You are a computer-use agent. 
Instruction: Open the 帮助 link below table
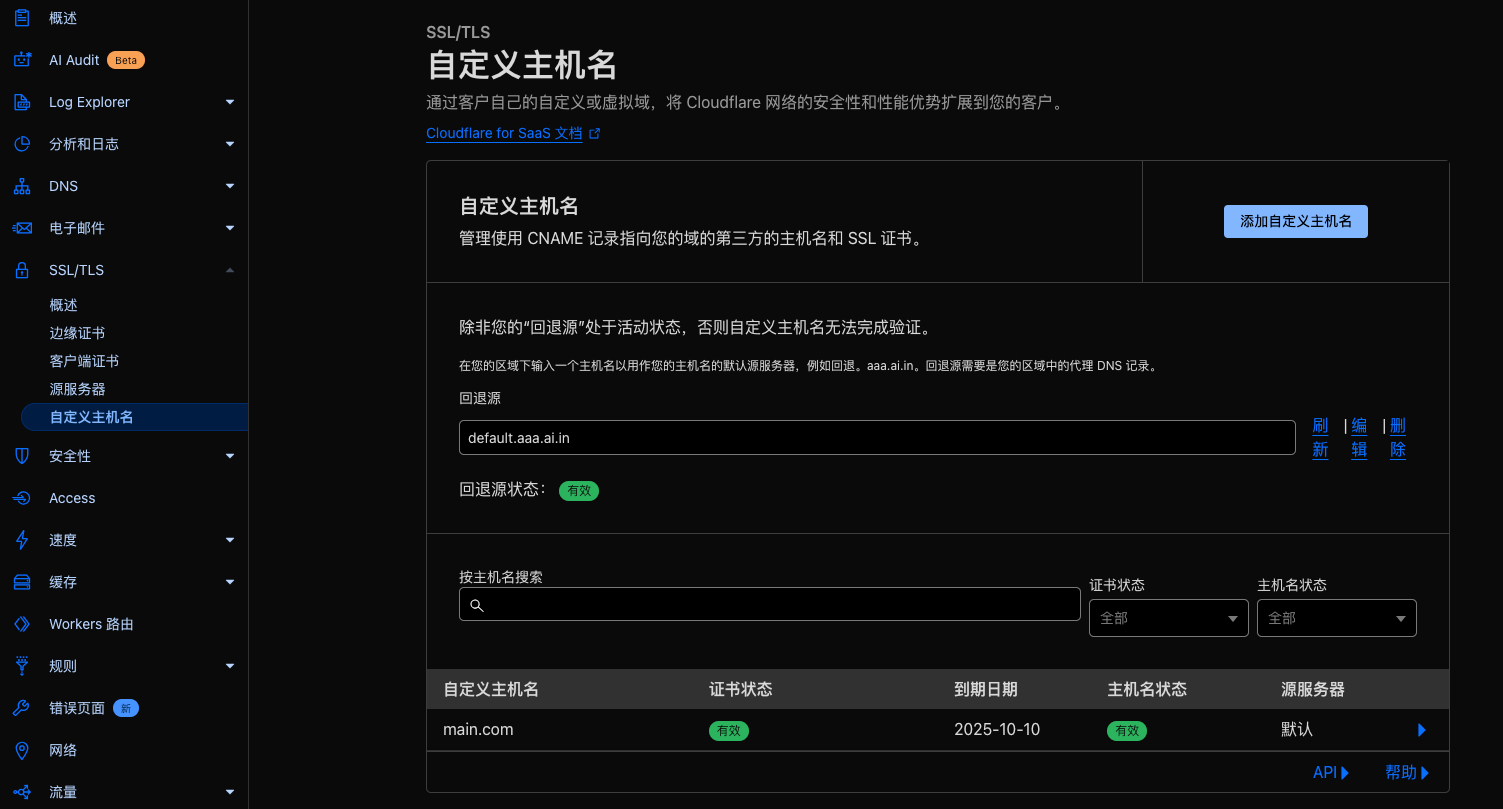coord(1407,772)
